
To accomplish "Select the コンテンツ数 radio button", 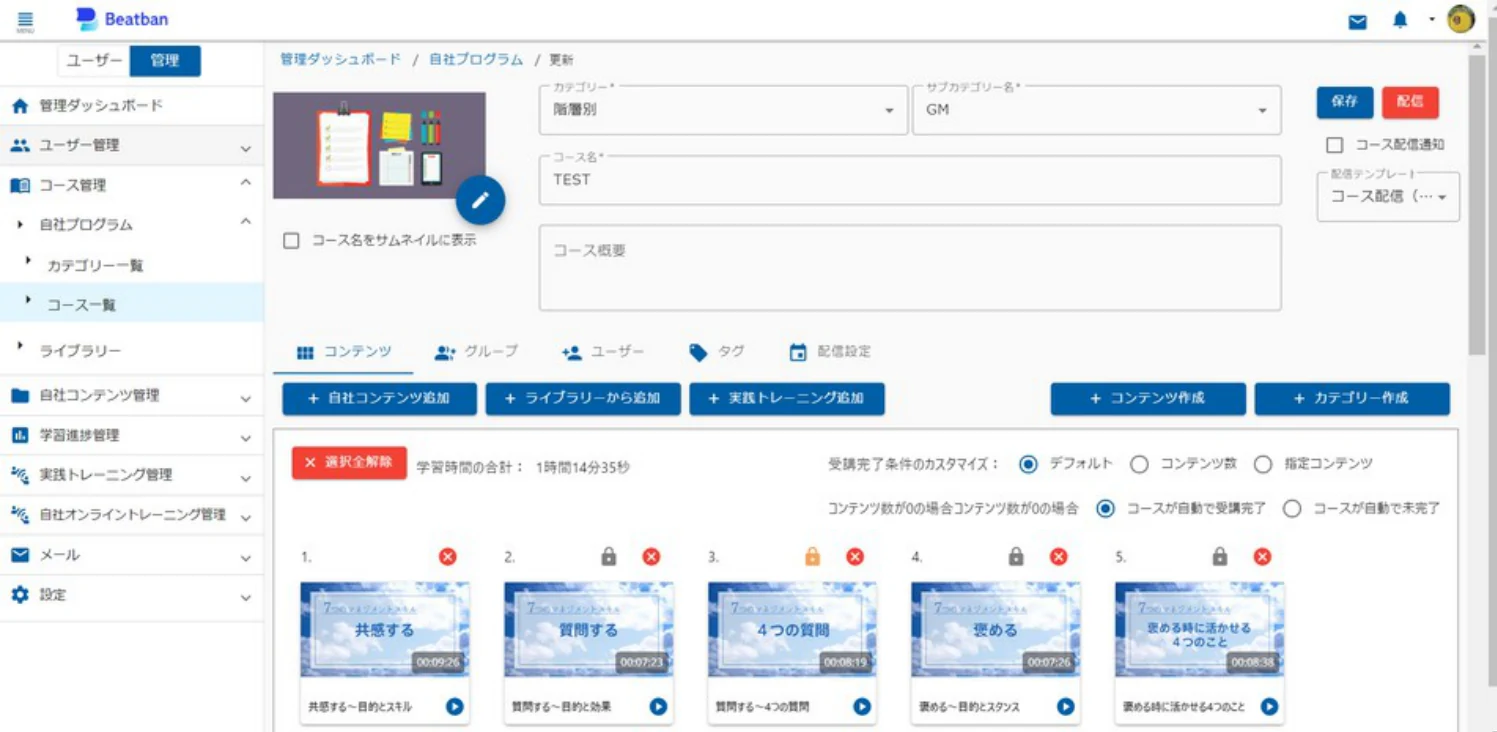I will coord(1139,464).
